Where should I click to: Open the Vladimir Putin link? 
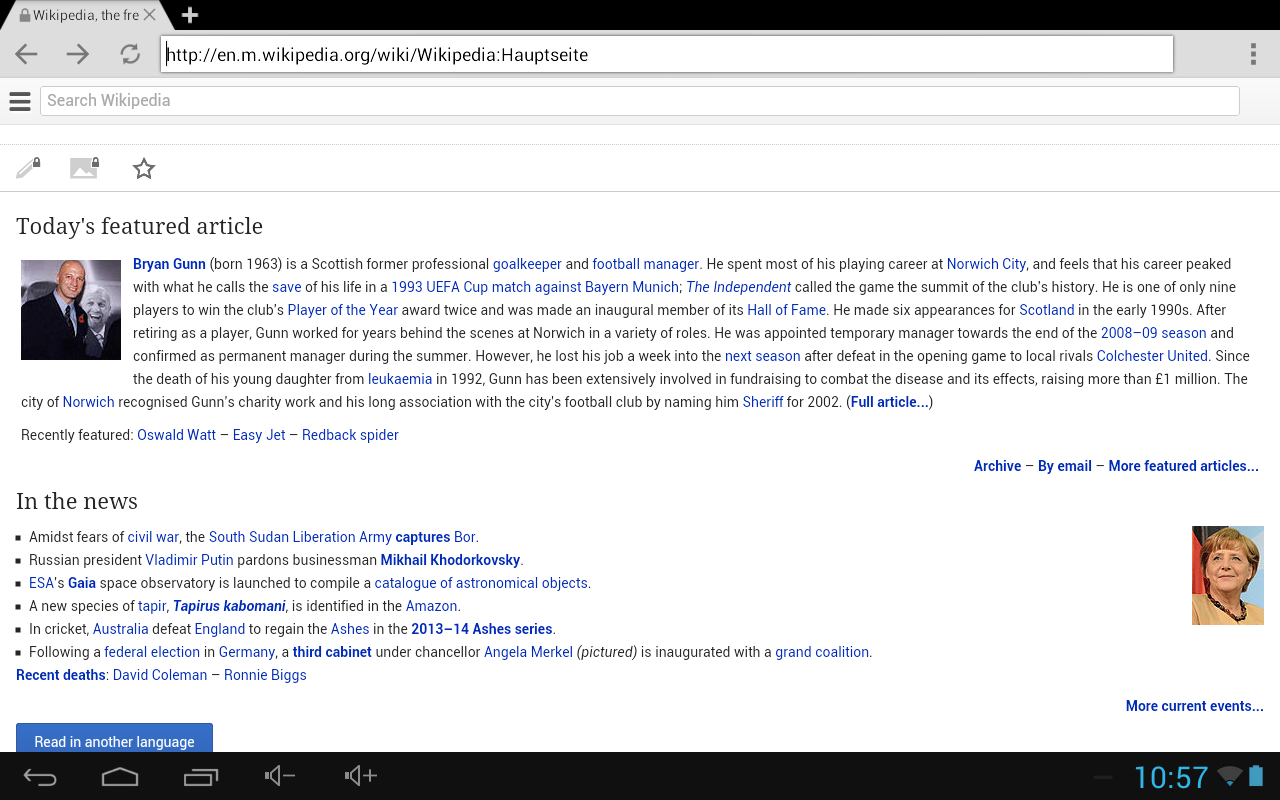[189, 560]
